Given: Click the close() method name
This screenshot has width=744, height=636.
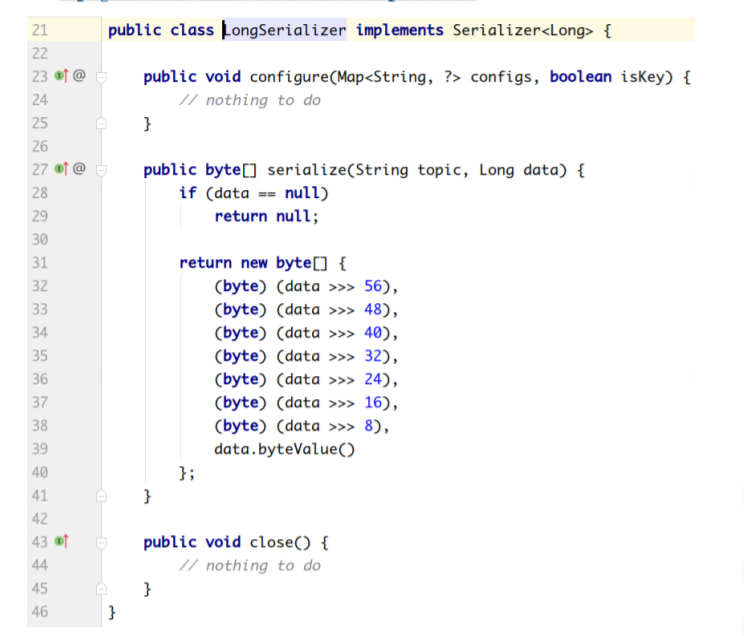Looking at the screenshot, I should [x=280, y=542].
